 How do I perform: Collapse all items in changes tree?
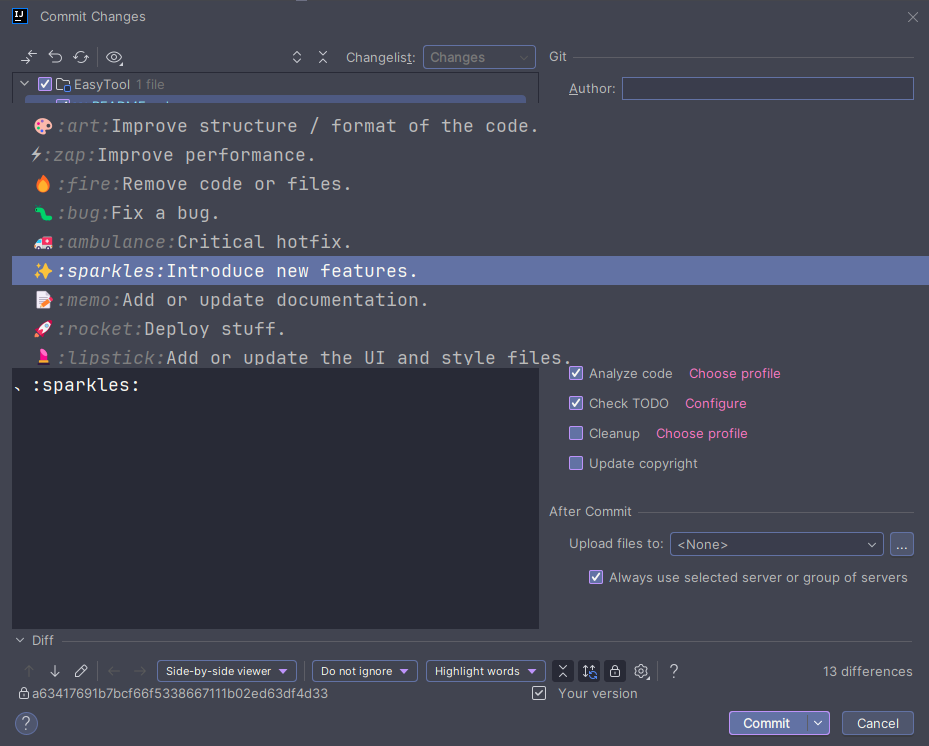click(323, 58)
